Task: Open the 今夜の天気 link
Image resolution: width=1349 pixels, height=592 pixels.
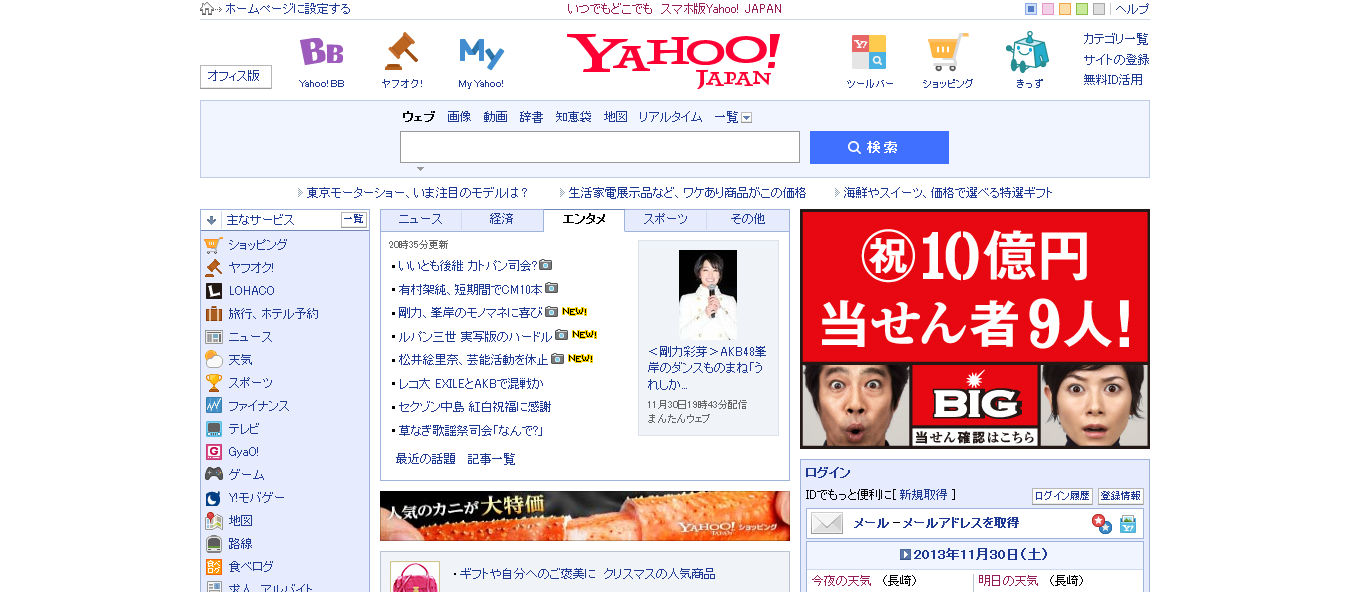Action: (841, 580)
